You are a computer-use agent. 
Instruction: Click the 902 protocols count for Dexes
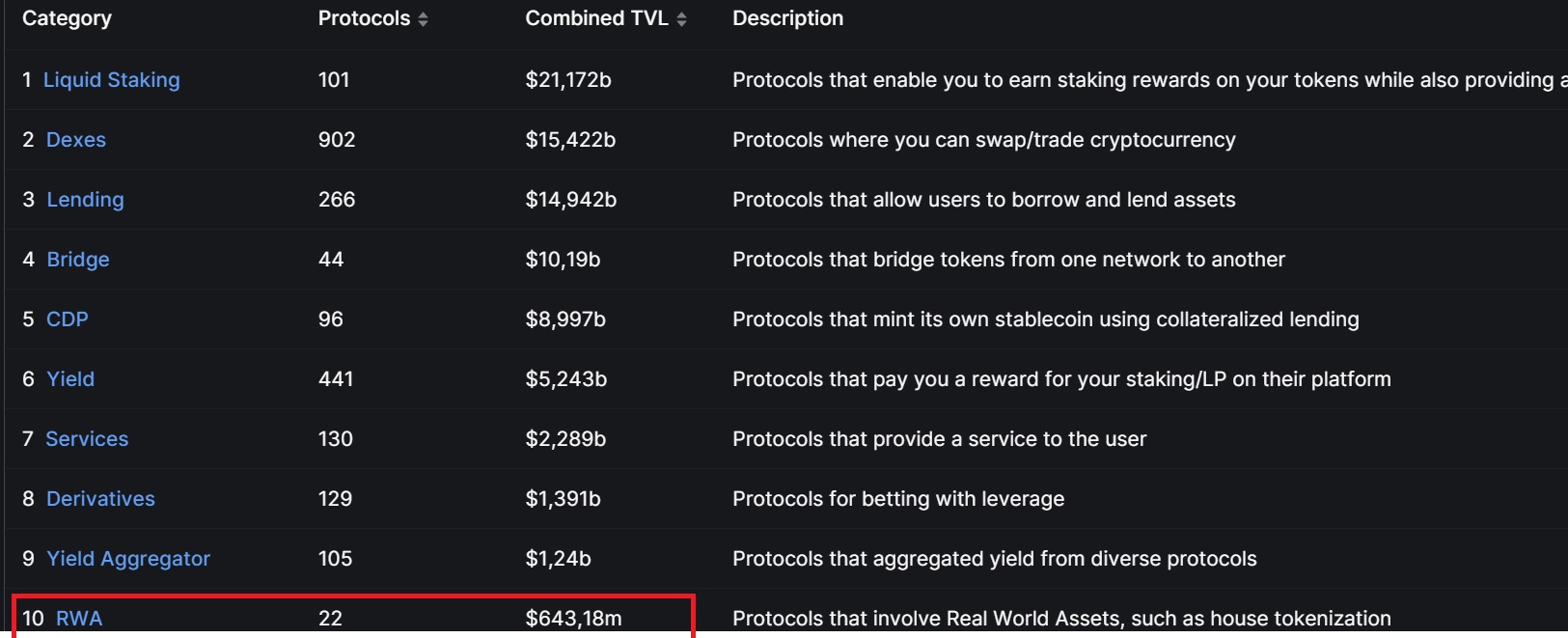337,140
